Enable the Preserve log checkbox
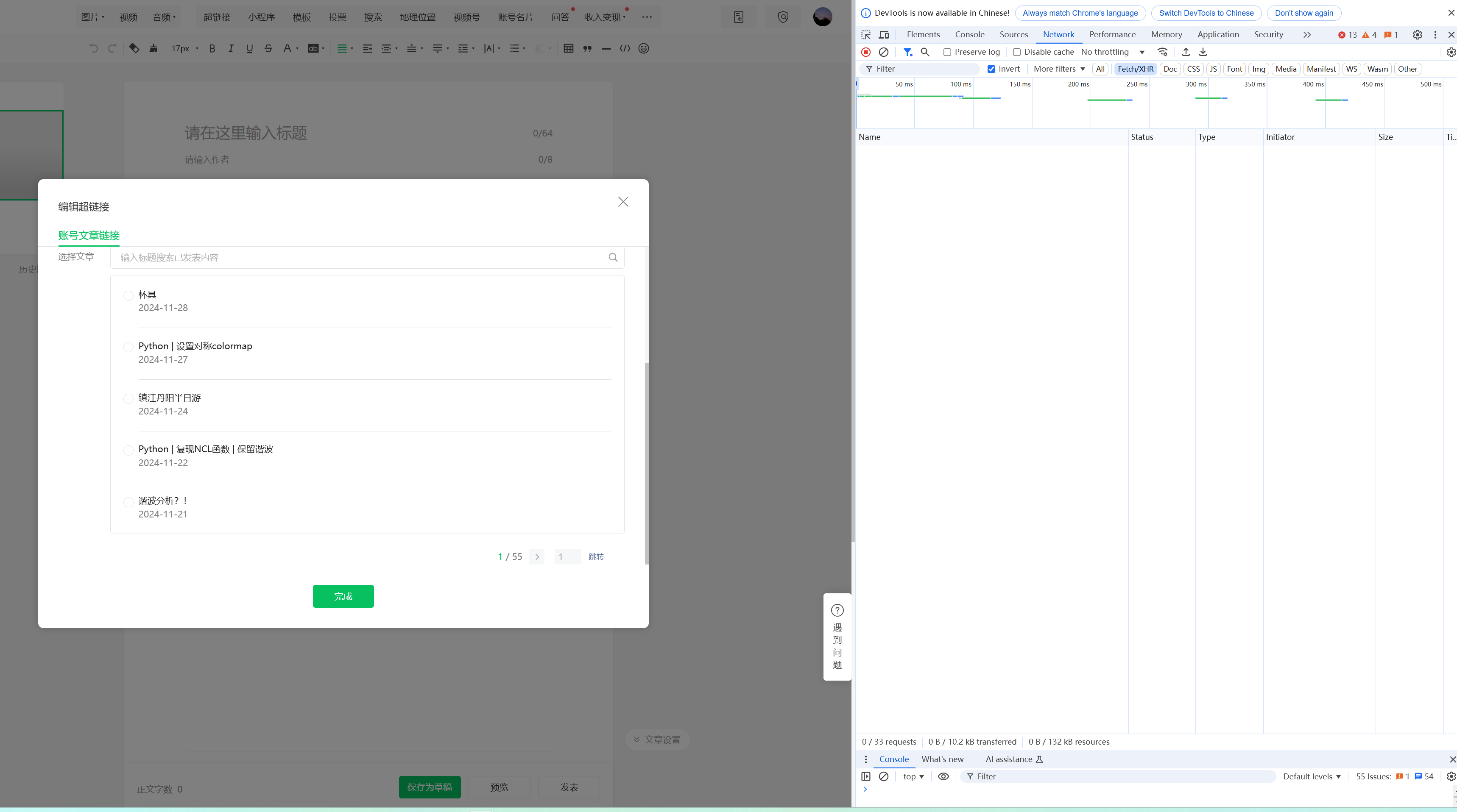 coord(947,52)
